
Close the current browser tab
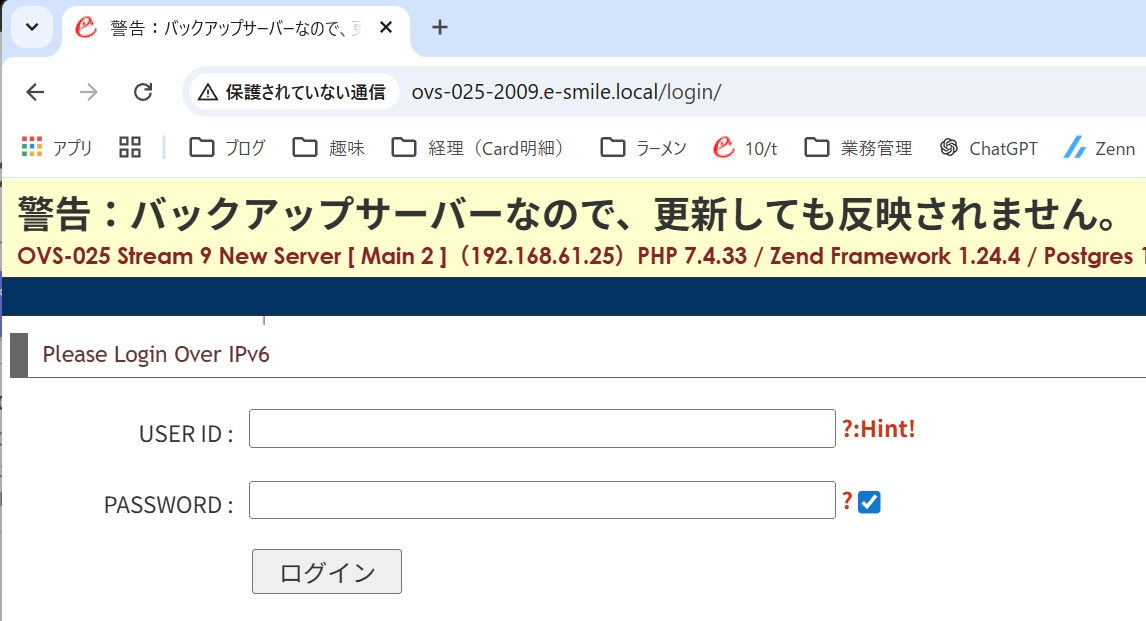[386, 28]
